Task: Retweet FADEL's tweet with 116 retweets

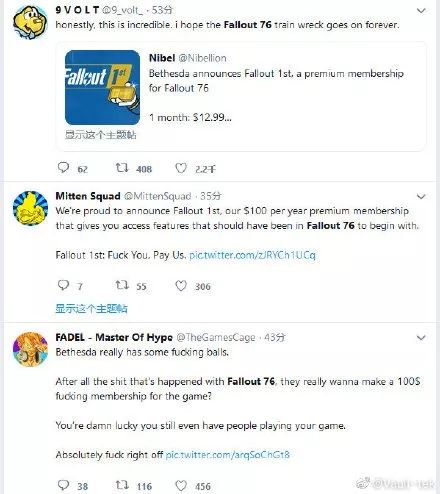Action: tap(122, 485)
